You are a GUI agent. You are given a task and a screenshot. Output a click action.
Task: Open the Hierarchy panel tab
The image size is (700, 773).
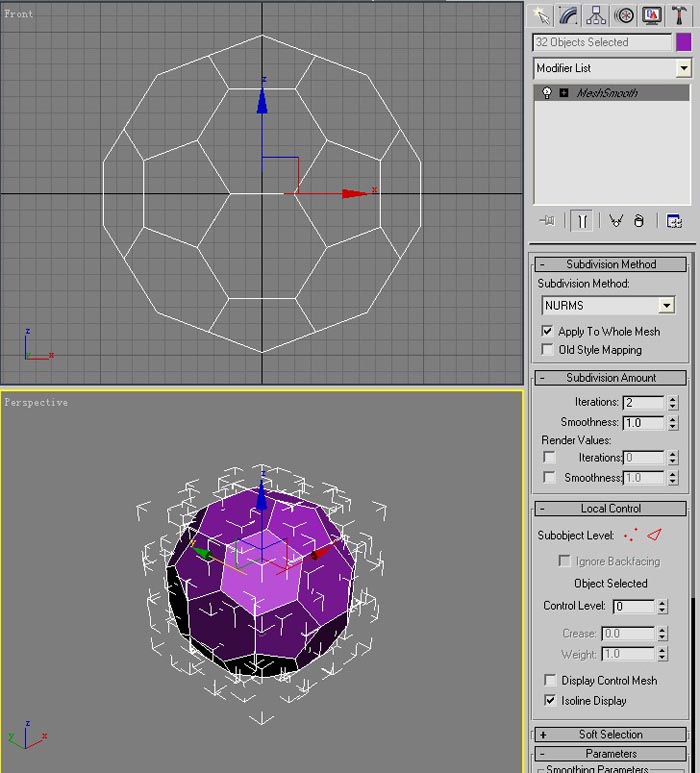(596, 15)
